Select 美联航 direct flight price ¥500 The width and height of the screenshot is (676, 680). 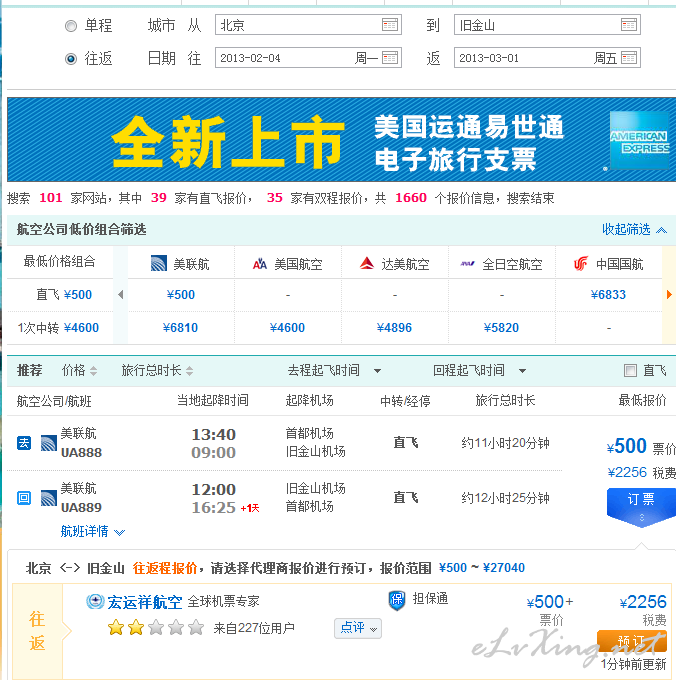[181, 295]
